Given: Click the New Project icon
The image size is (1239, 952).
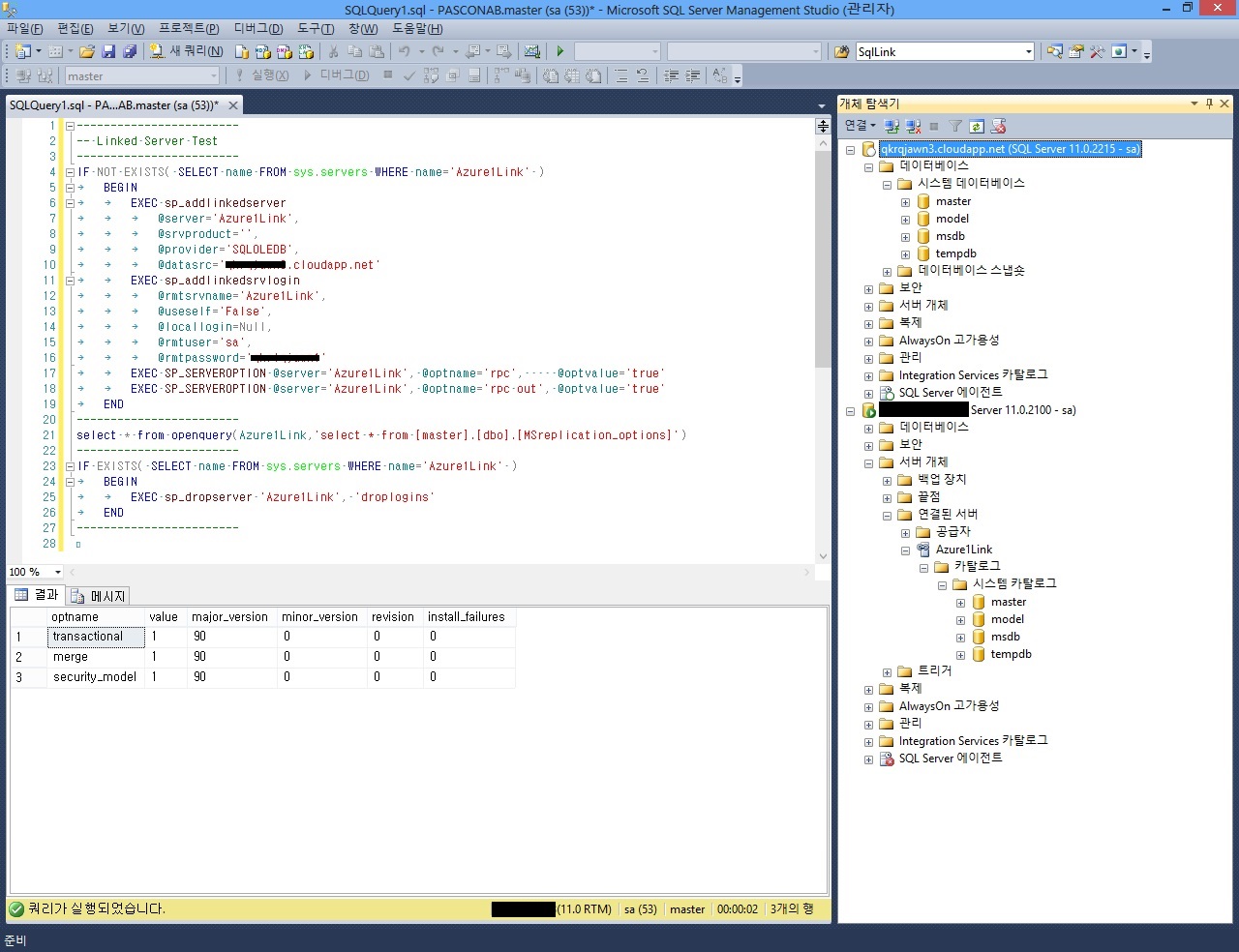Looking at the screenshot, I should click(23, 51).
